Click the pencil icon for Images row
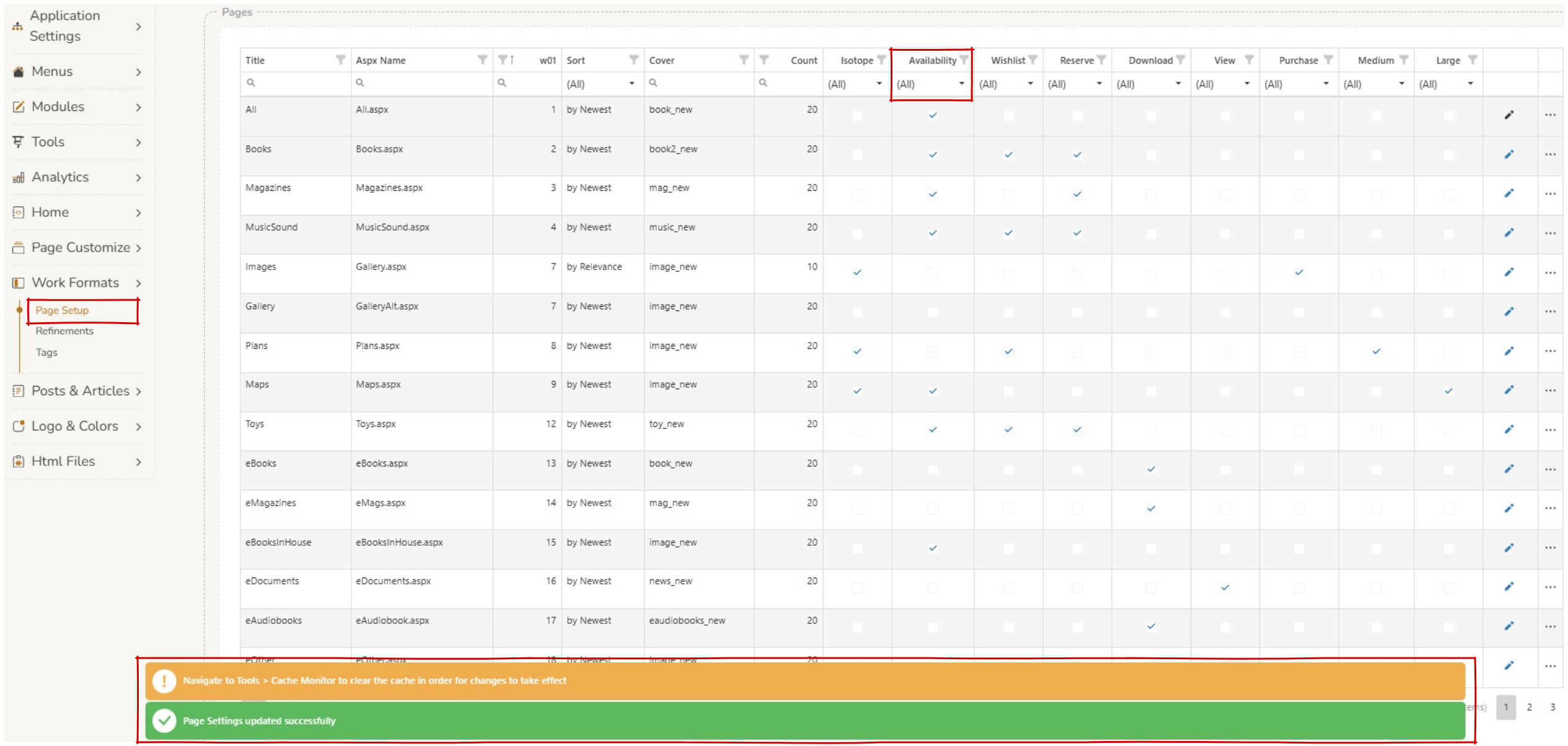Viewport: 1568px width, 746px height. pos(1509,272)
